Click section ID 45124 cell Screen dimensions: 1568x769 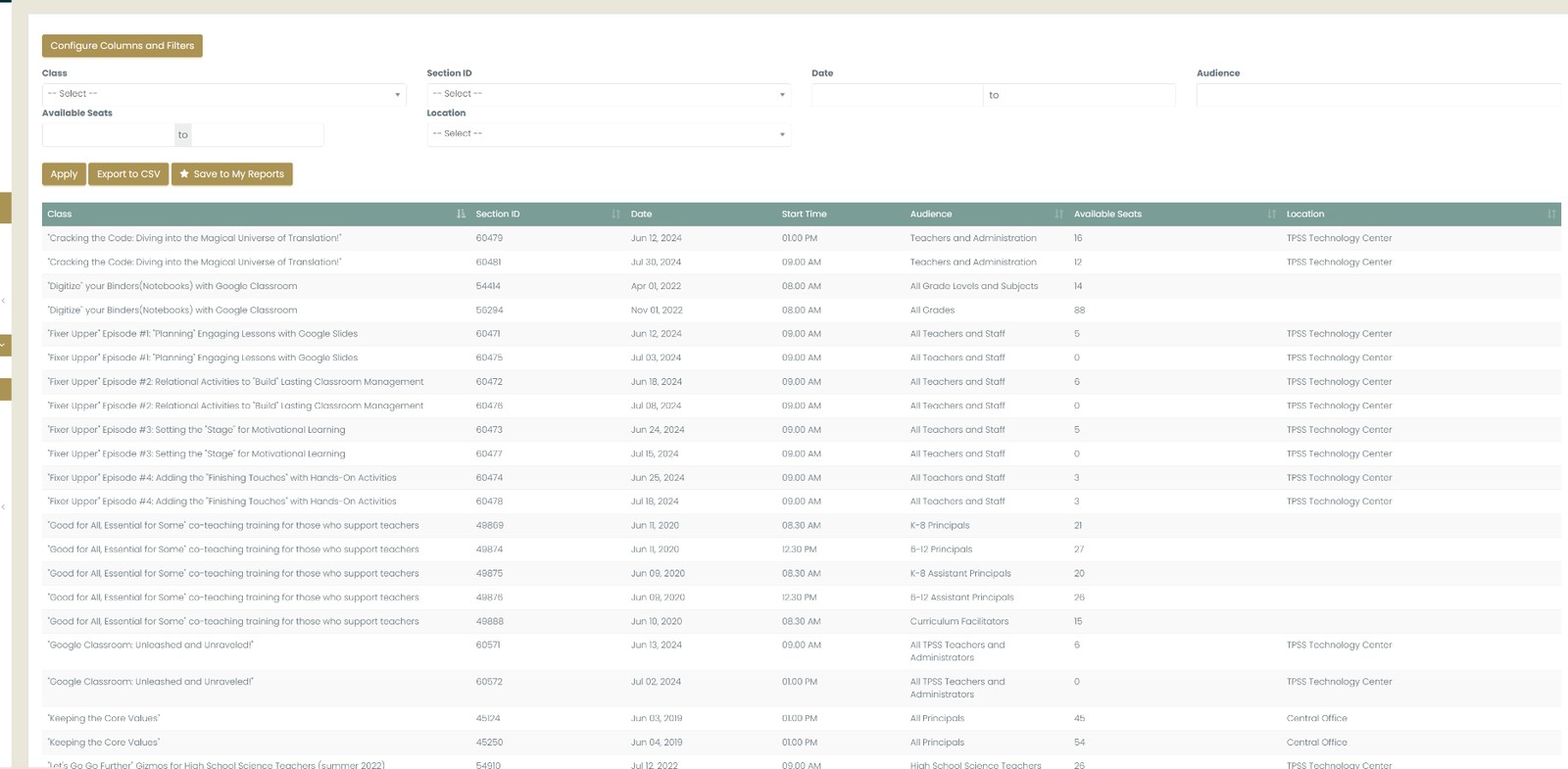click(x=488, y=718)
